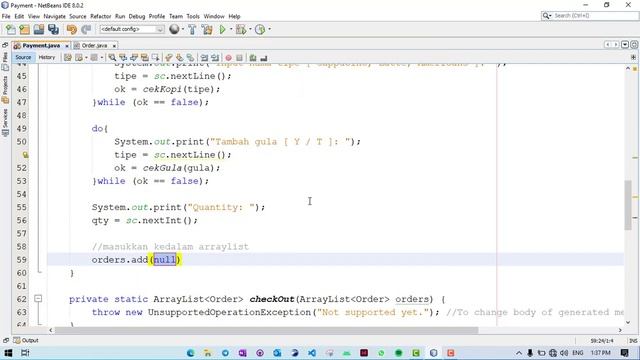Click the Shift Line Right icon
The image size is (640, 360).
point(215,58)
